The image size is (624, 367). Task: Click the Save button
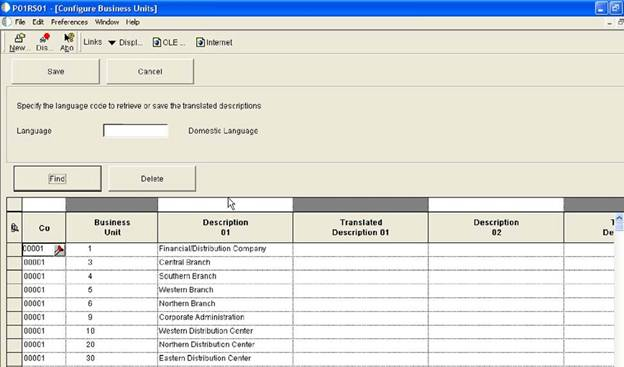tap(56, 71)
